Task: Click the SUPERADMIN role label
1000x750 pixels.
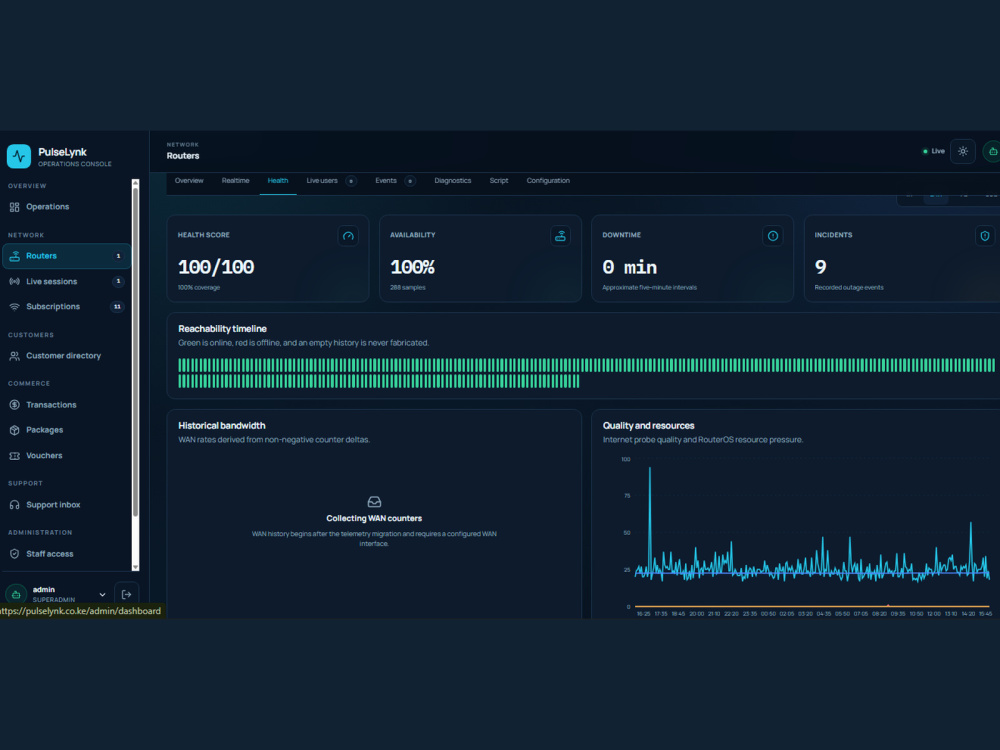Action: click(x=54, y=600)
